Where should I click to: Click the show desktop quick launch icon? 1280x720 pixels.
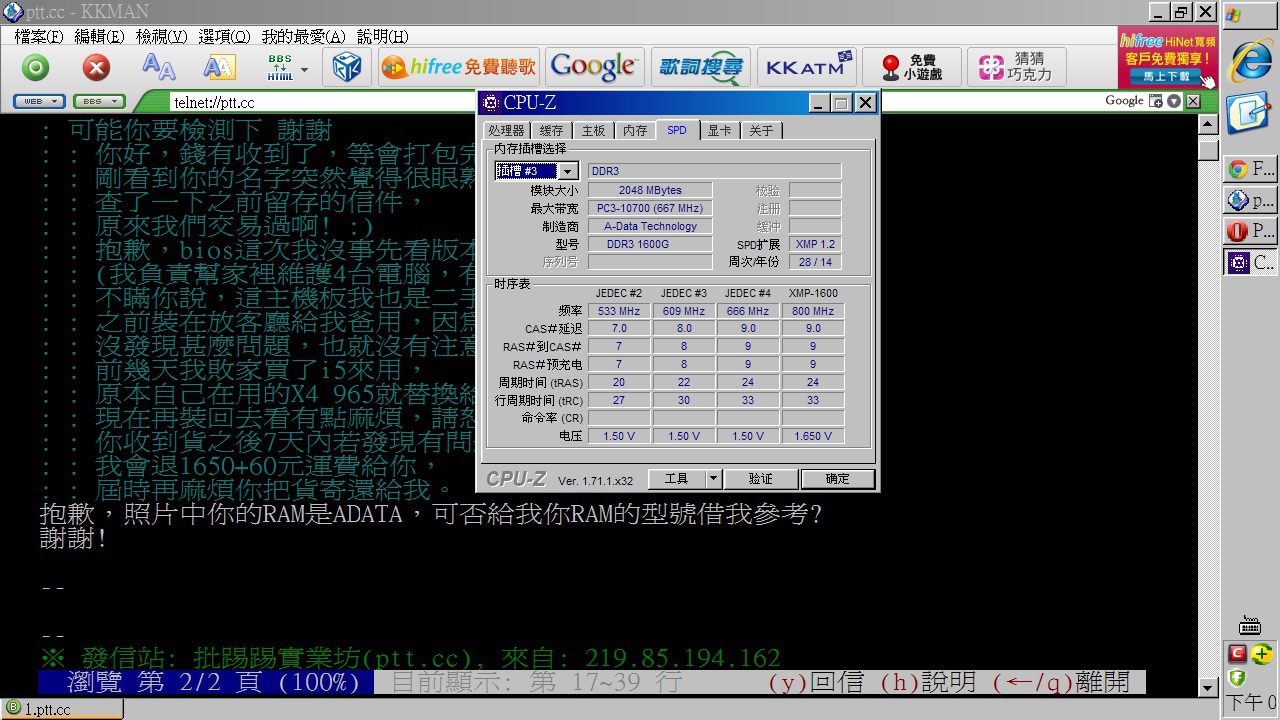[1248, 112]
